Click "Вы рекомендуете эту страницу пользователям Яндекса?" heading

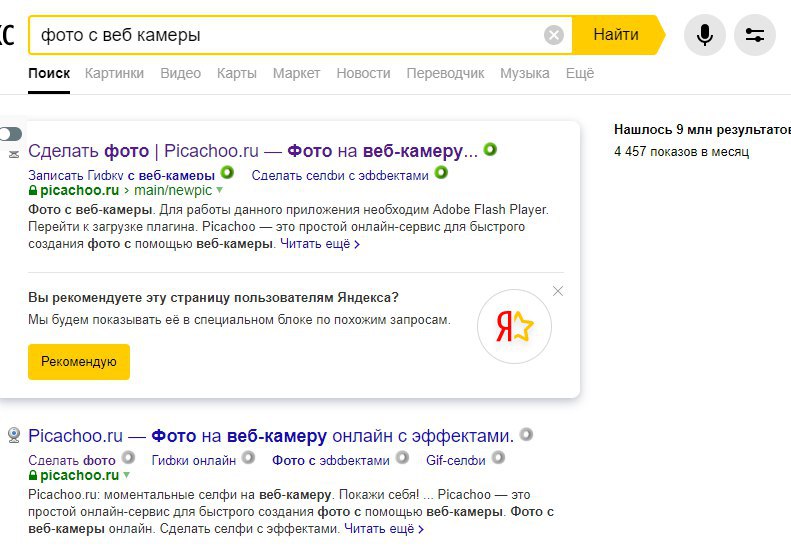click(213, 298)
